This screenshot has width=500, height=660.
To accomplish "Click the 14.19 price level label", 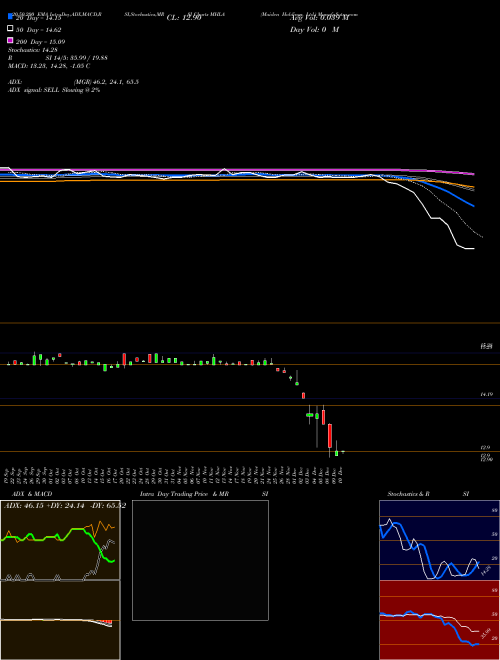I will 487,394.
